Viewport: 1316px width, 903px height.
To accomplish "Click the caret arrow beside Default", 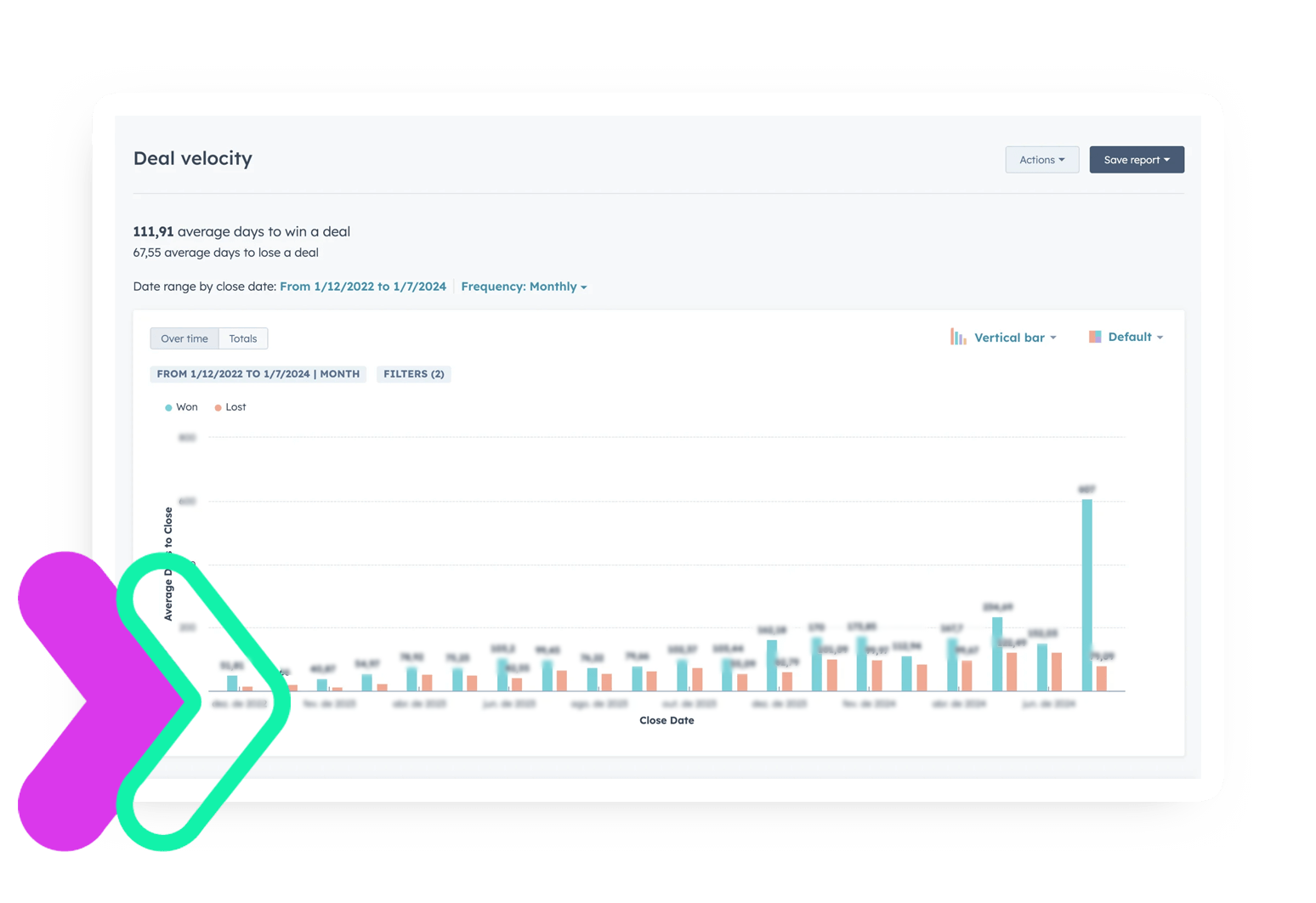I will click(x=1160, y=338).
